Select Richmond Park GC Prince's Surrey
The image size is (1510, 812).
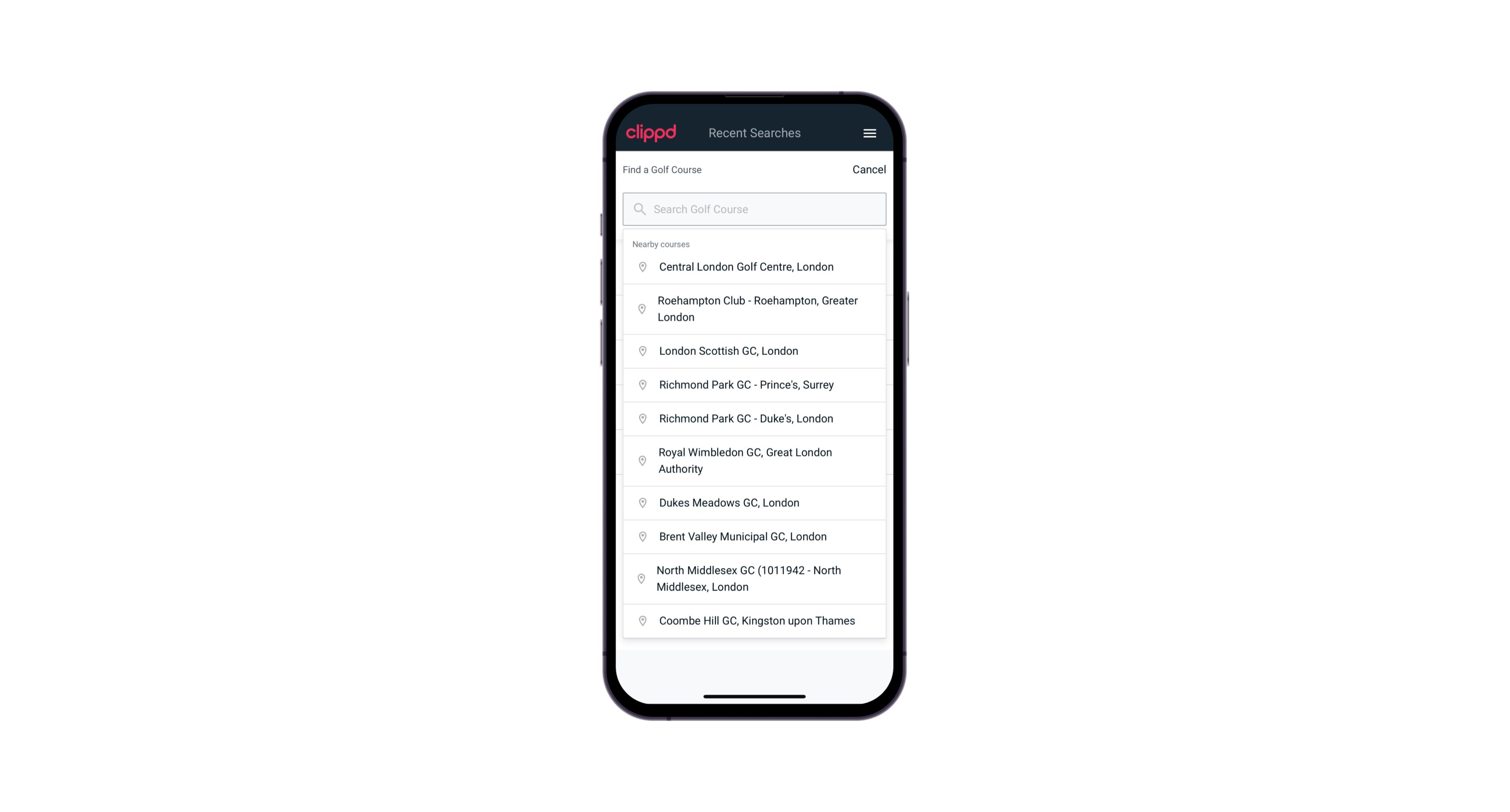click(x=754, y=385)
